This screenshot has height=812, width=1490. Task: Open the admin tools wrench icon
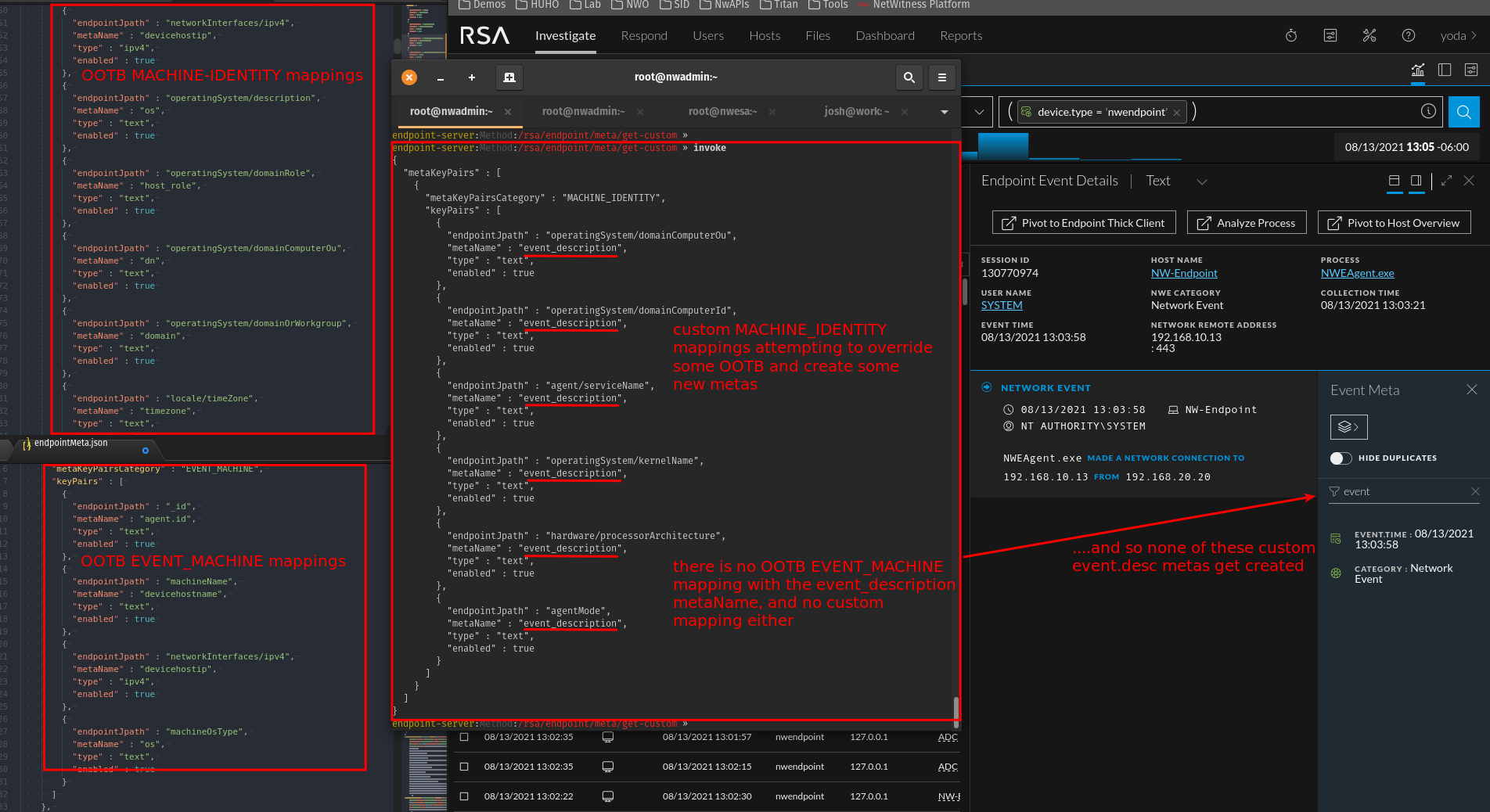tap(1369, 36)
